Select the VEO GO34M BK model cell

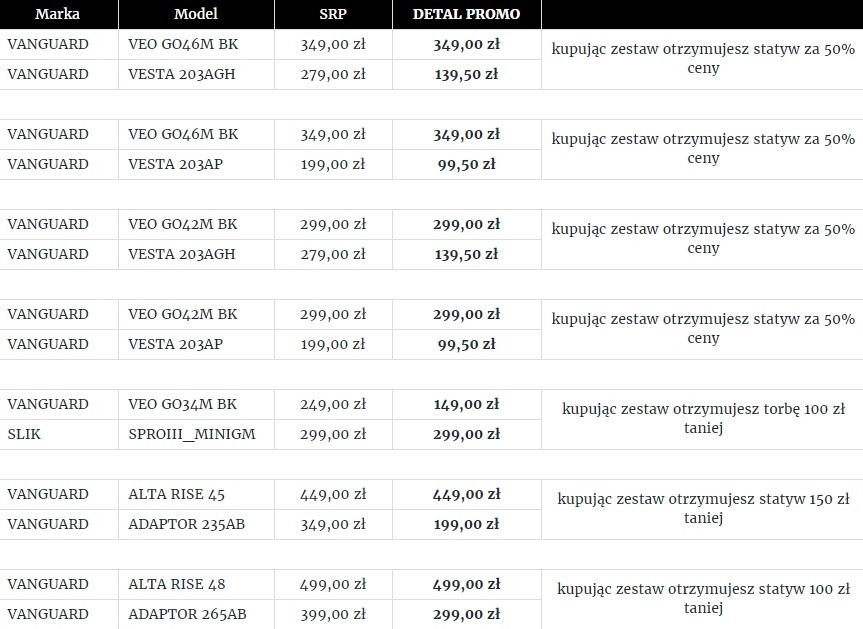(196, 404)
